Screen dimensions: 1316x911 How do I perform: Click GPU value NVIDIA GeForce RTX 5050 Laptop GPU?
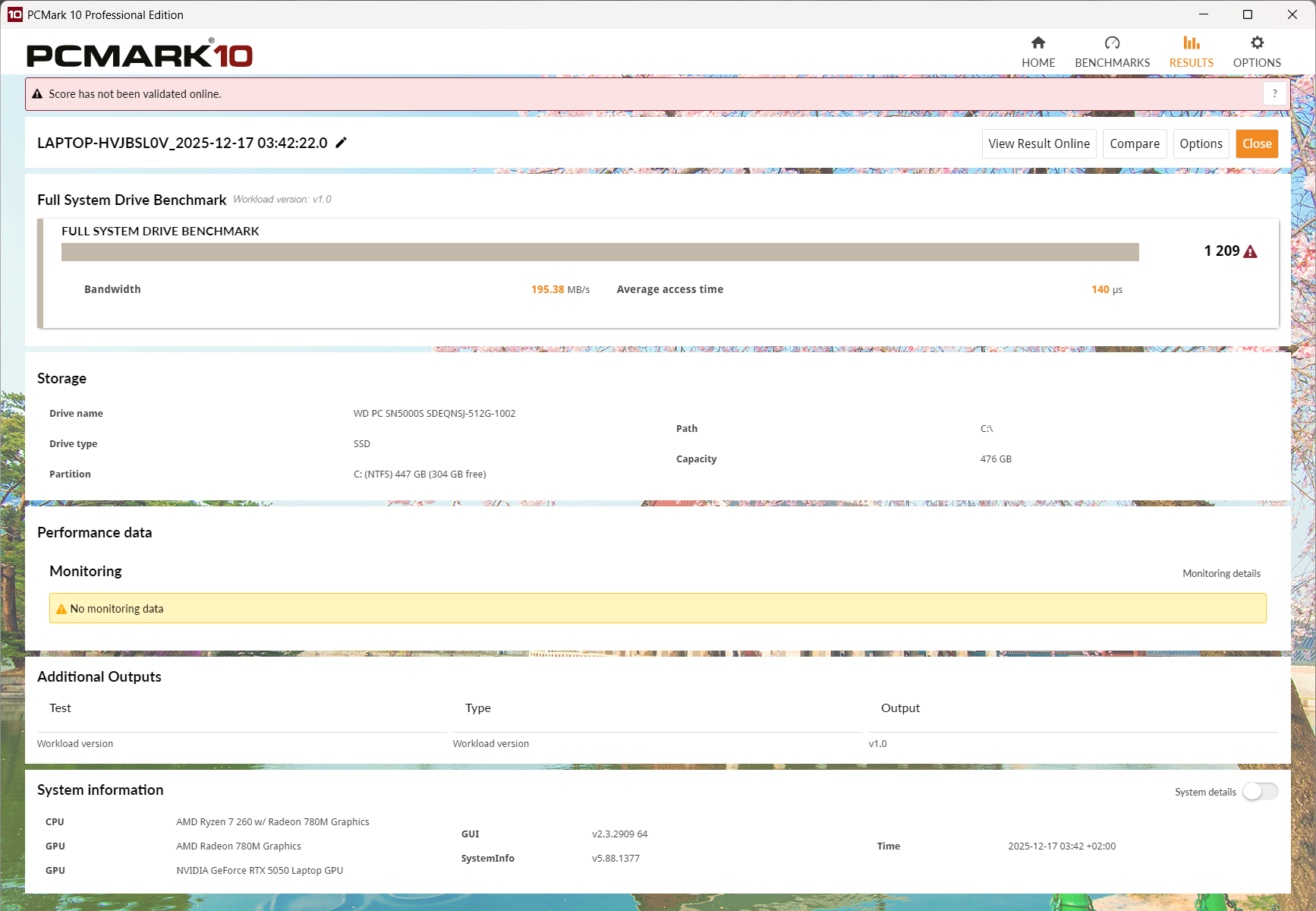coord(260,871)
